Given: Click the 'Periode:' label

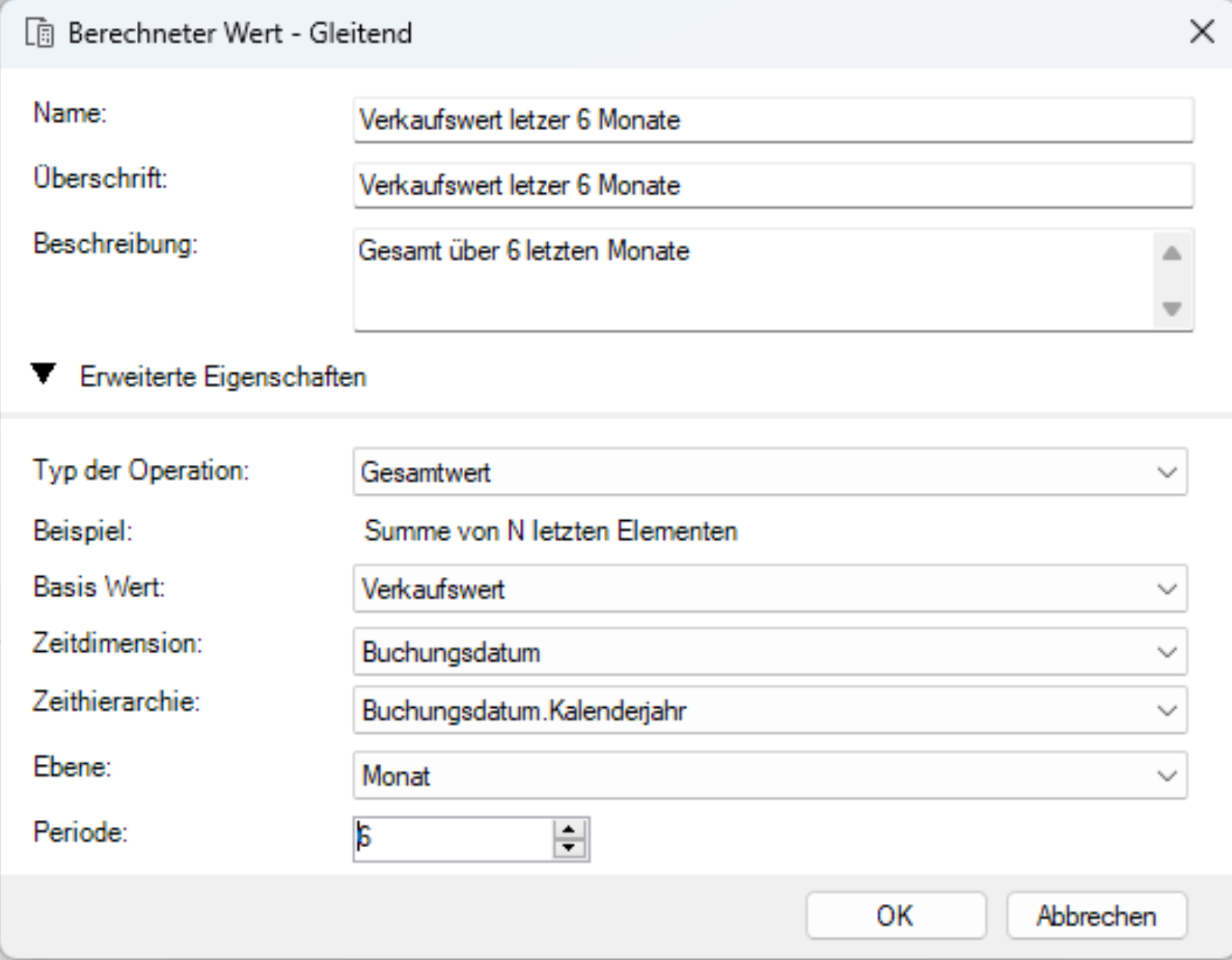Looking at the screenshot, I should point(80,832).
